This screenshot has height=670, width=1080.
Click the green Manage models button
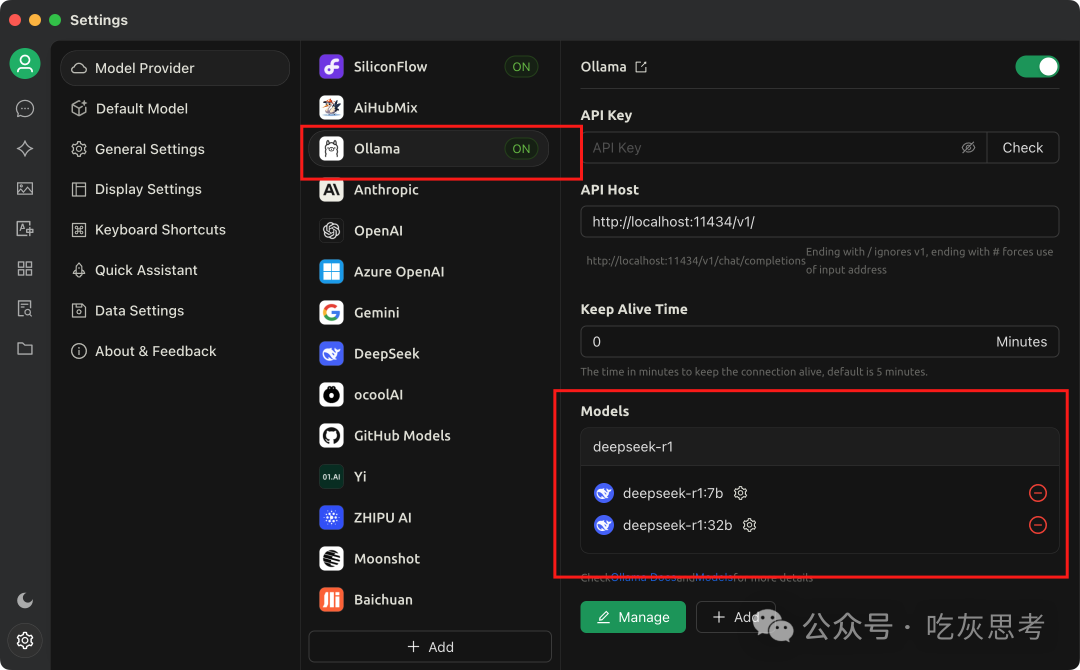pyautogui.click(x=633, y=617)
